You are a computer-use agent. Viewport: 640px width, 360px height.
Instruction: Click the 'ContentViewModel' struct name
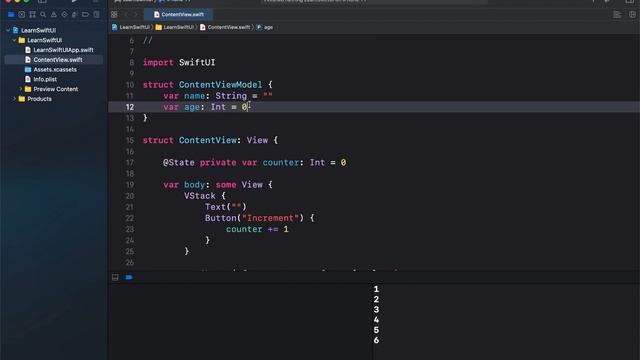(220, 84)
